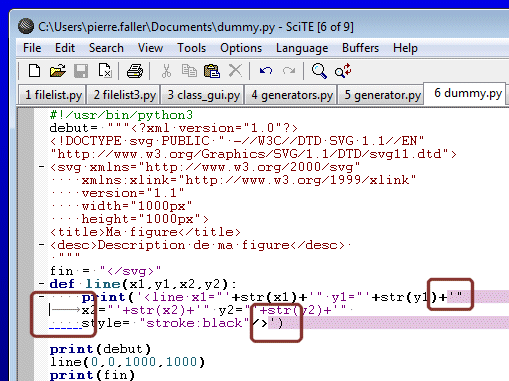Viewport: 509px width, 381px height.
Task: Open the Options menu
Action: point(241,48)
